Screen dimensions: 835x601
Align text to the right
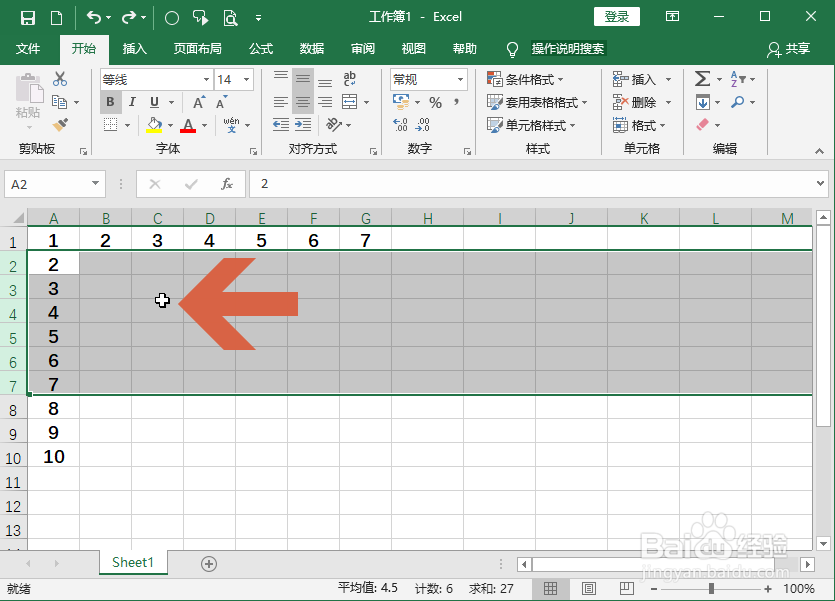(x=325, y=102)
